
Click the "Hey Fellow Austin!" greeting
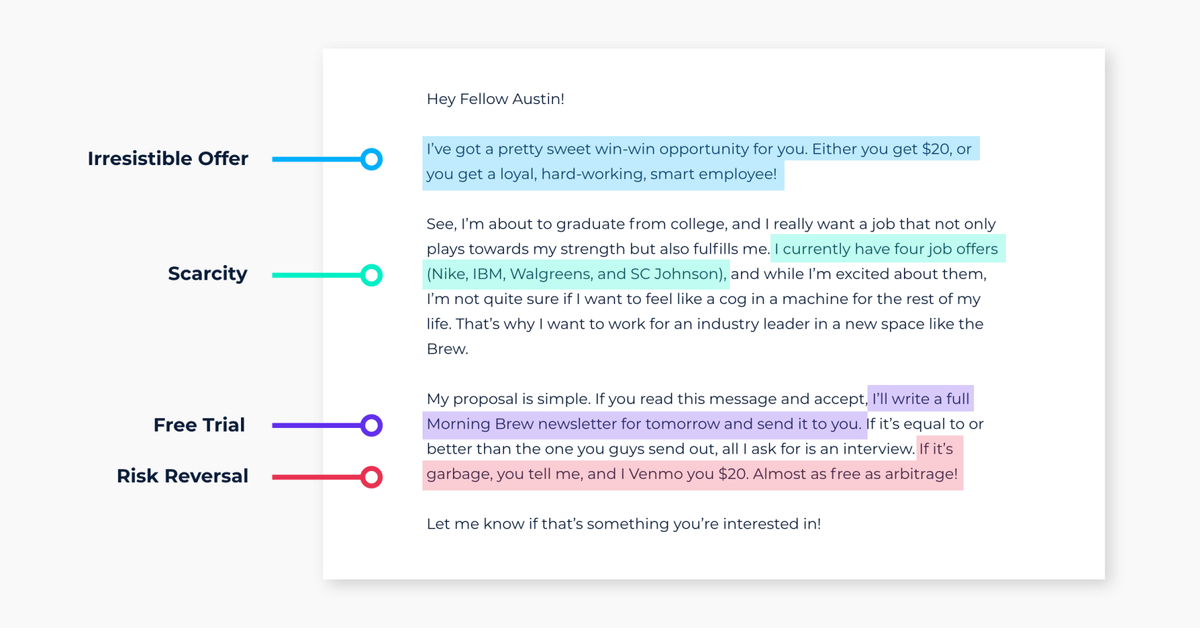(x=495, y=99)
